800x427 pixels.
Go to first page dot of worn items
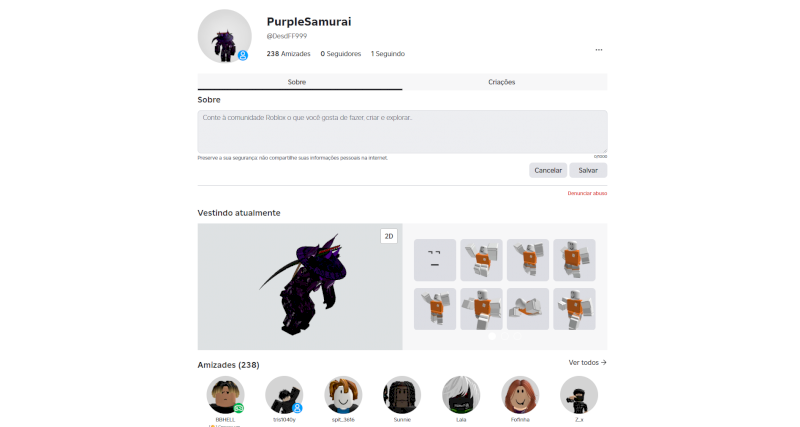point(492,336)
